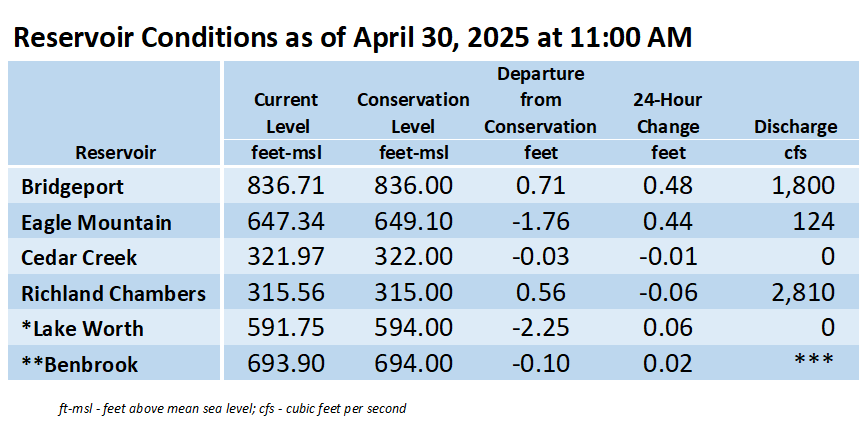Click Bridgeport discharge value 1,800
Screen dimensions: 867x424
tap(800, 186)
